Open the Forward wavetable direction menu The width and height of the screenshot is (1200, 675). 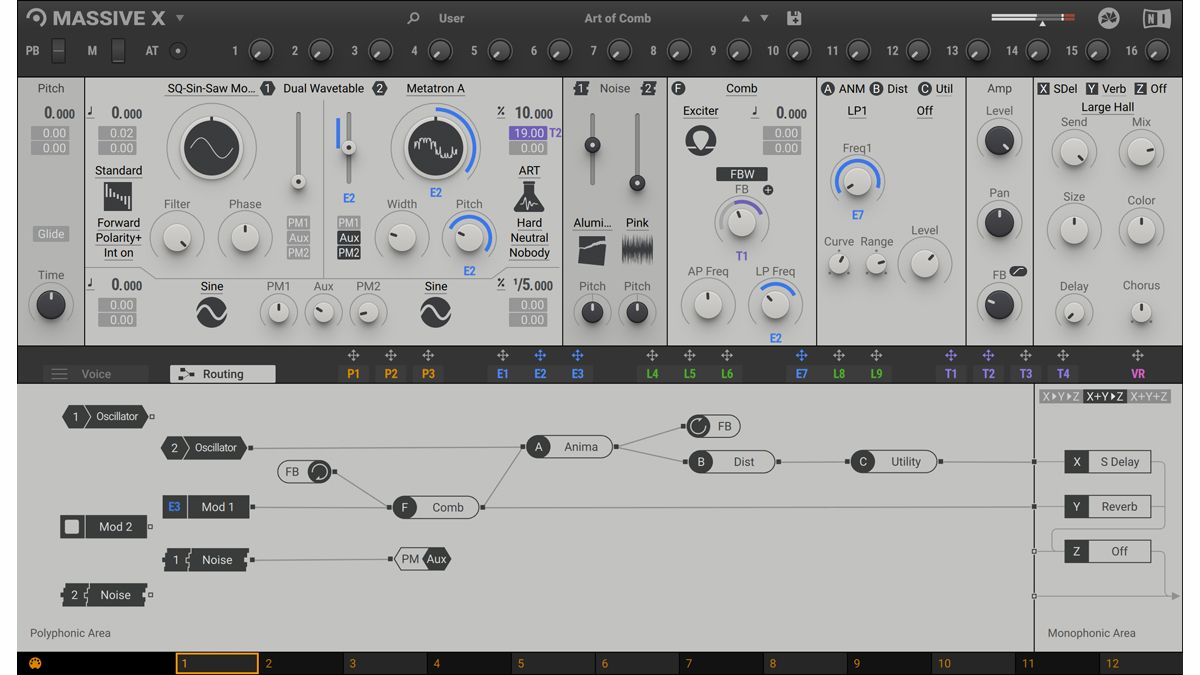tap(119, 223)
